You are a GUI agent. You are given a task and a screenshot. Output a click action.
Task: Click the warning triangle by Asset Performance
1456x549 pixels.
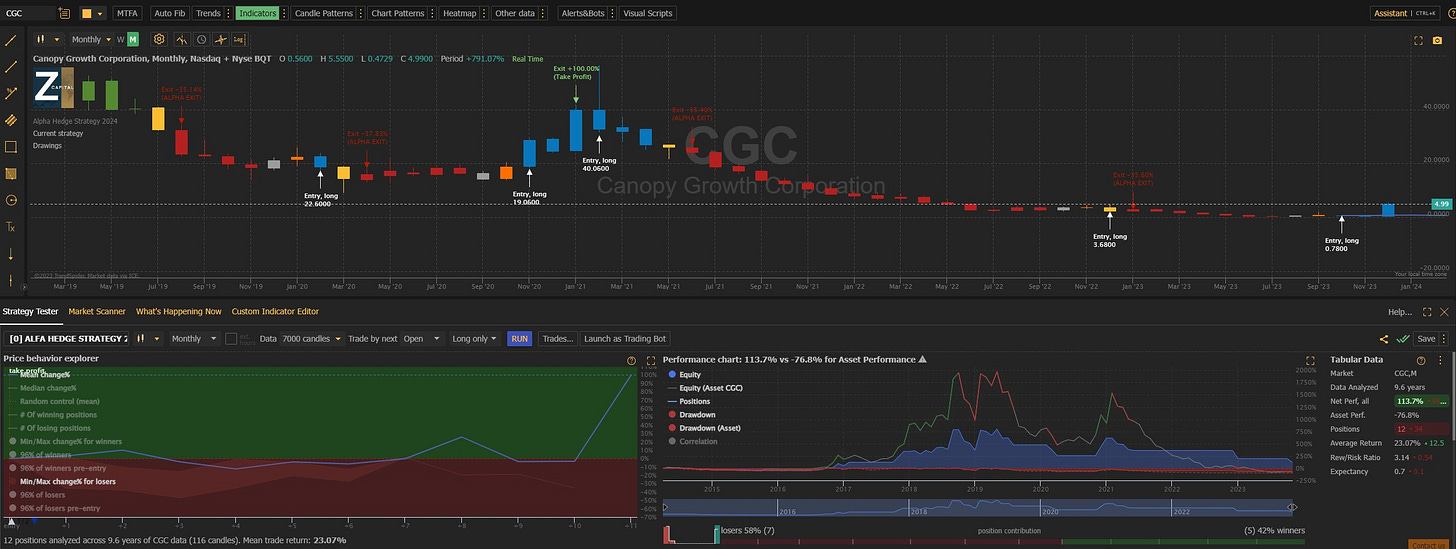coord(922,359)
